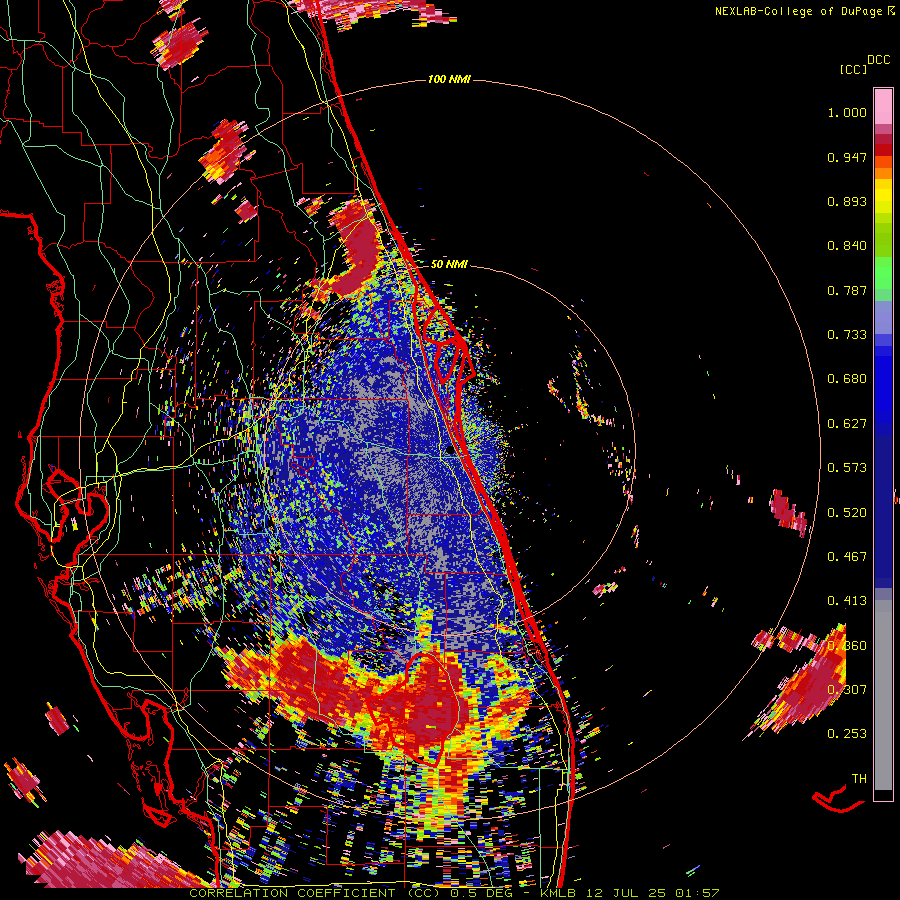This screenshot has height=900, width=900.
Task: Click the "0.787" value on the color scale
Action: click(847, 290)
